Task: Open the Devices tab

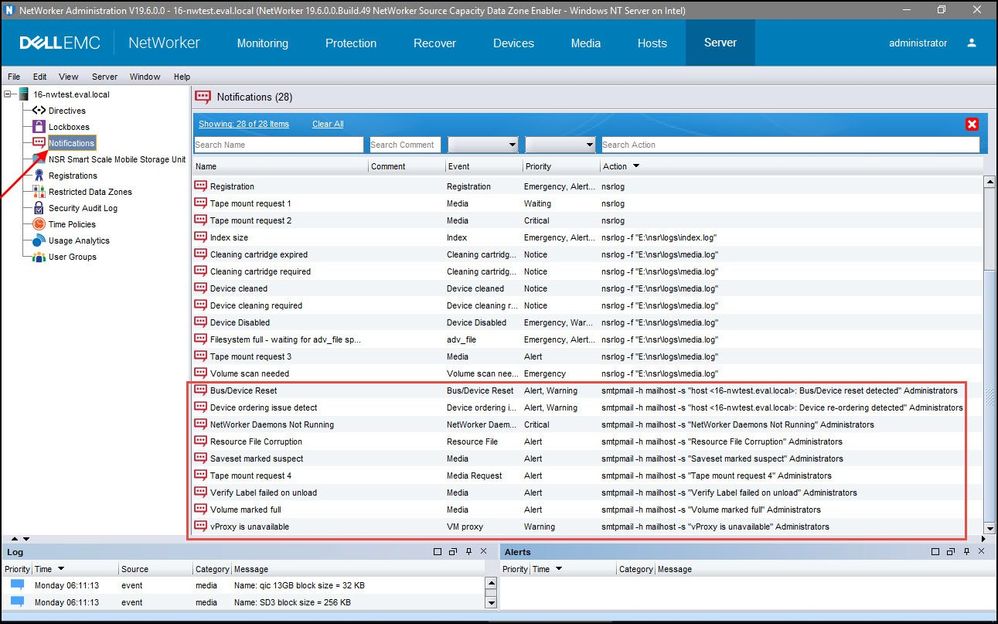Action: tap(513, 43)
